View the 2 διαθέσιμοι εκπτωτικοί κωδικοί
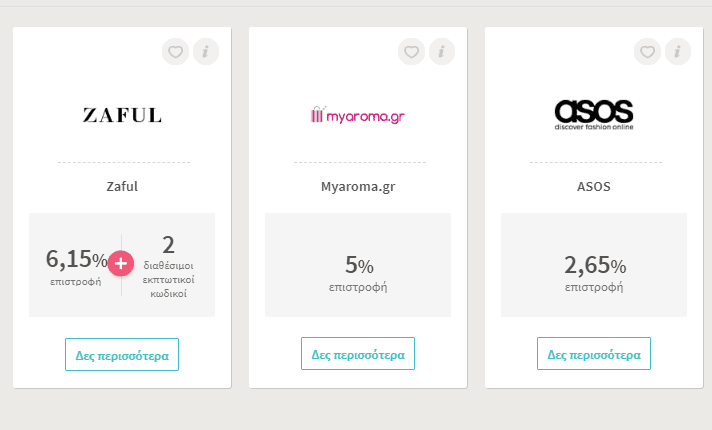The height and width of the screenshot is (430, 712). click(168, 267)
